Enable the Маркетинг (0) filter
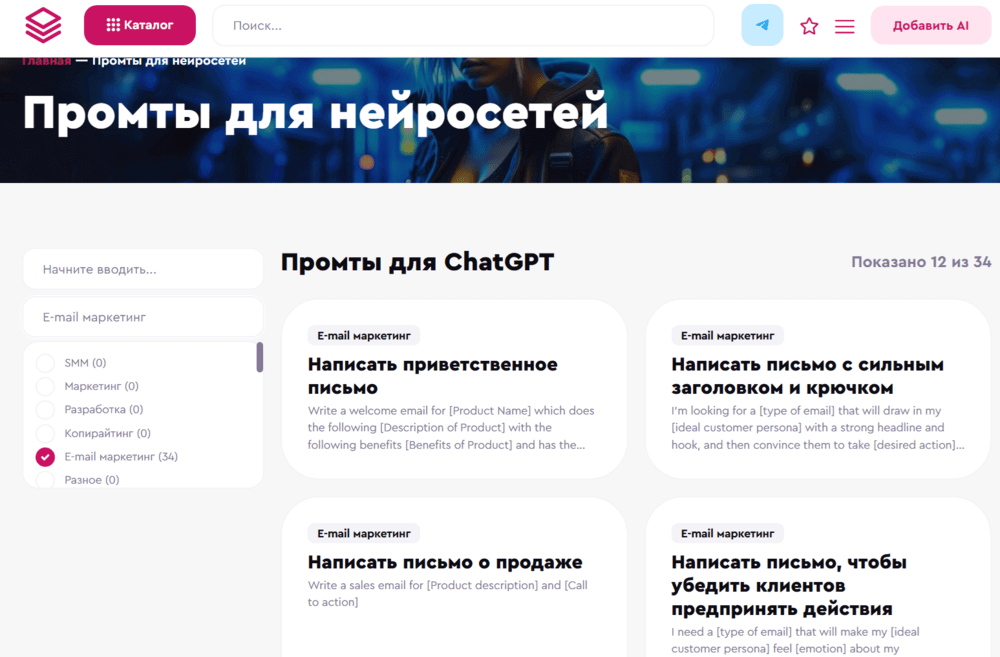The image size is (1000, 657). [45, 387]
